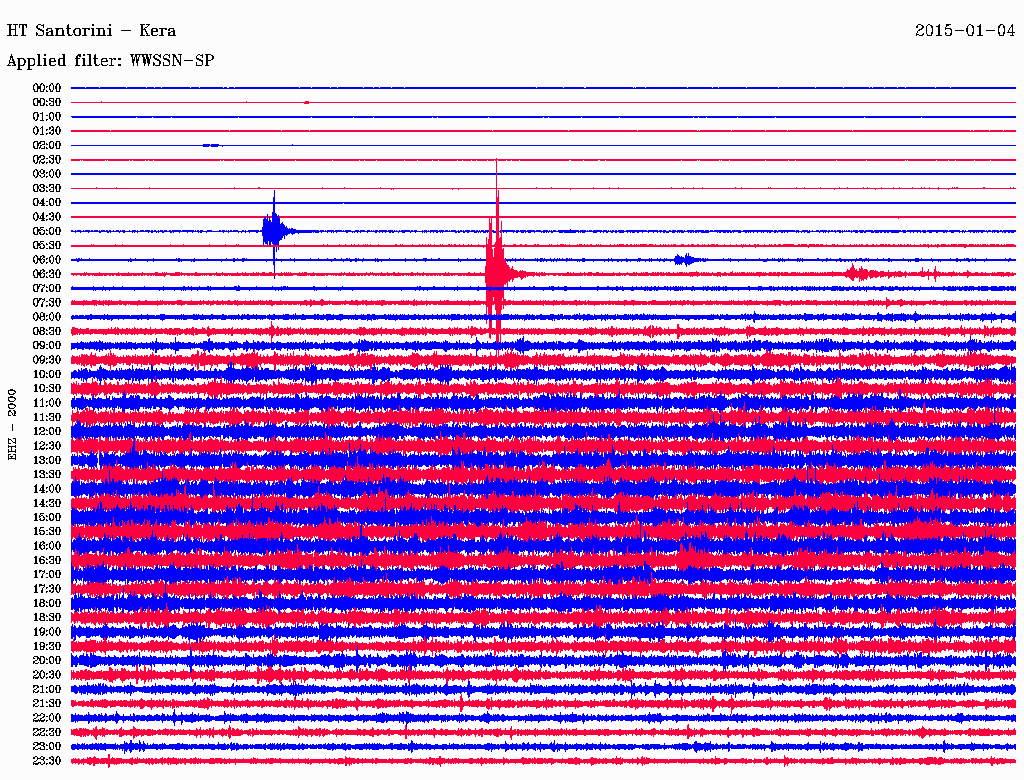Click the 12:00 time label
This screenshot has width=1024, height=780.
47,432
